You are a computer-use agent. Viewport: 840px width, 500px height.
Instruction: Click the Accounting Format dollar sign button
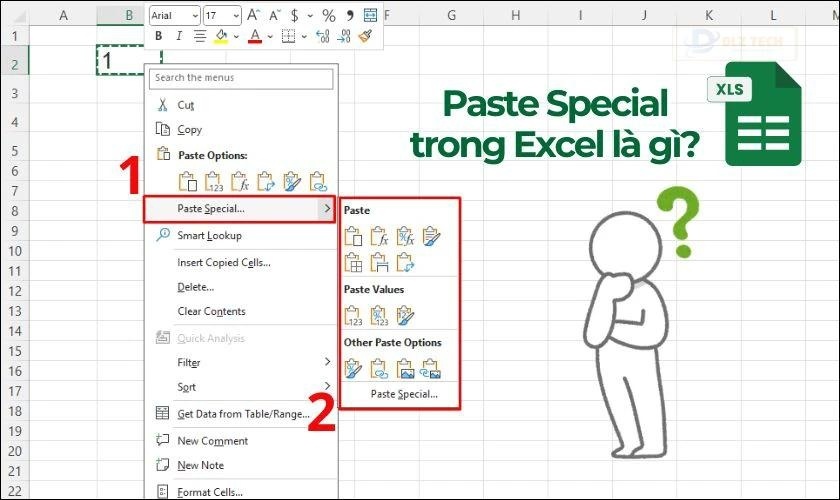(295, 16)
